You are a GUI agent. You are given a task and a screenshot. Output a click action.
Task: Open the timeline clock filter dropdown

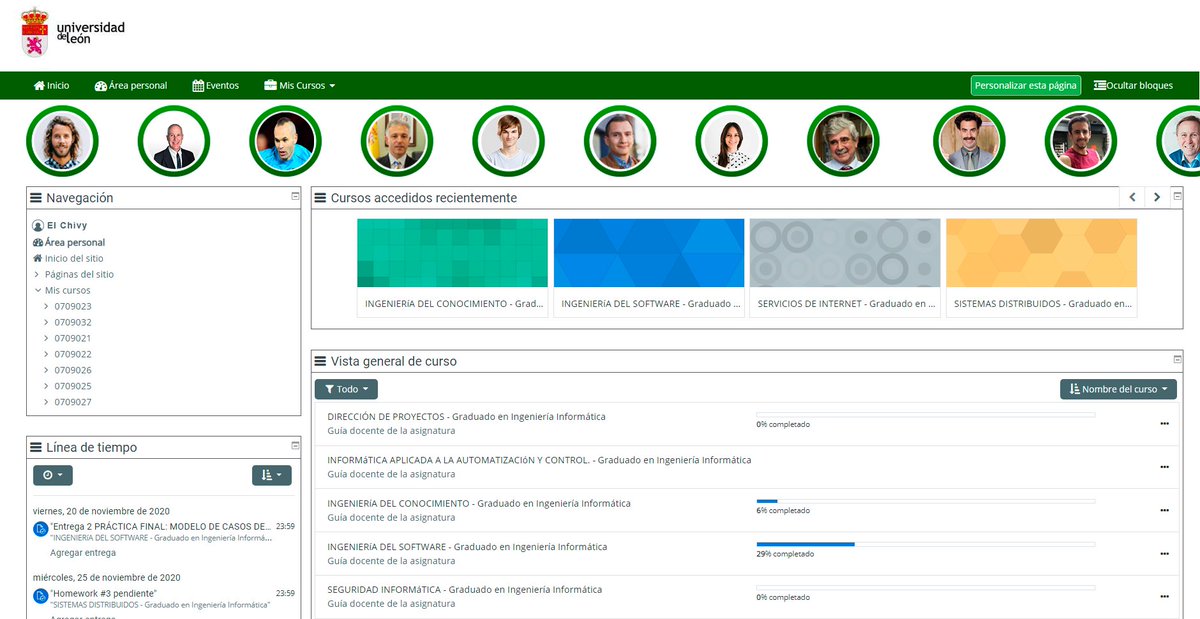coord(53,475)
